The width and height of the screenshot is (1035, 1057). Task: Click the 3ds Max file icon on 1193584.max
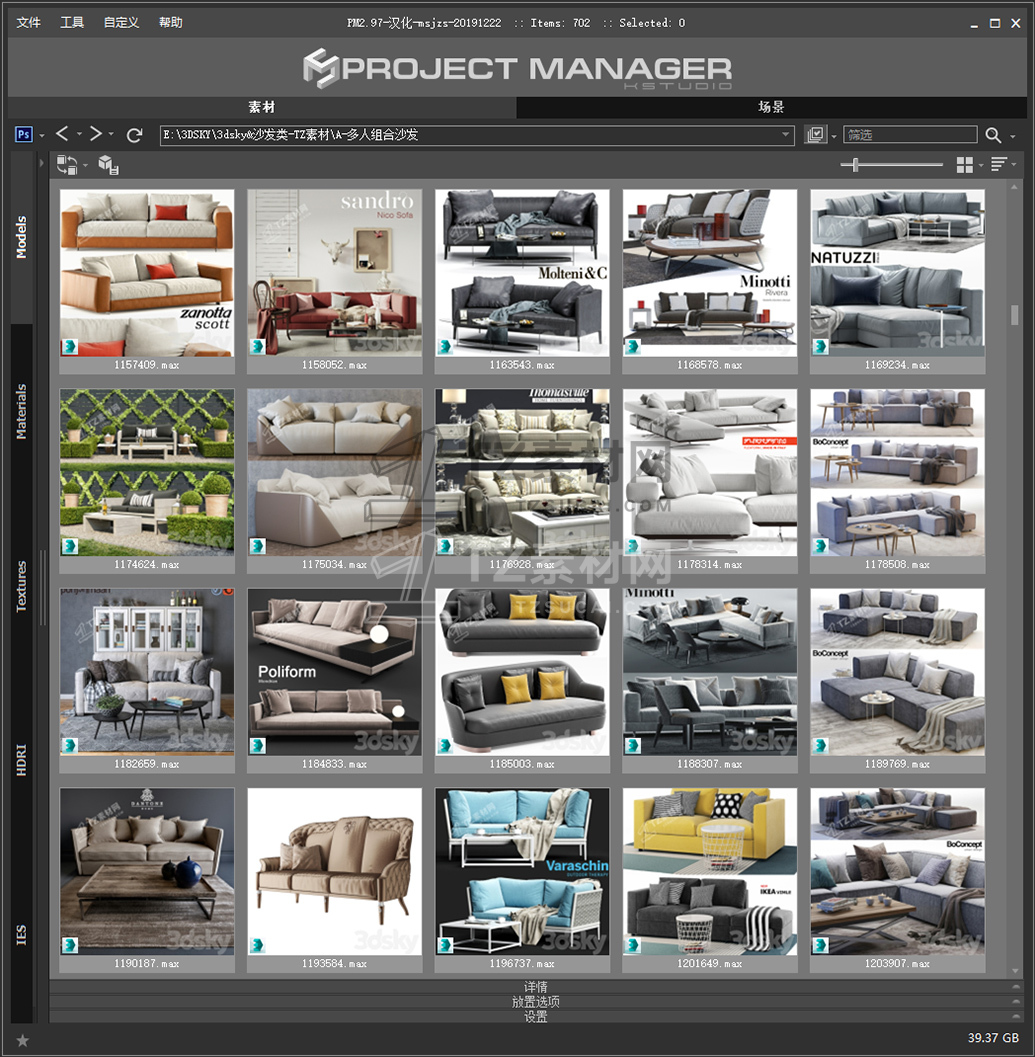point(258,945)
